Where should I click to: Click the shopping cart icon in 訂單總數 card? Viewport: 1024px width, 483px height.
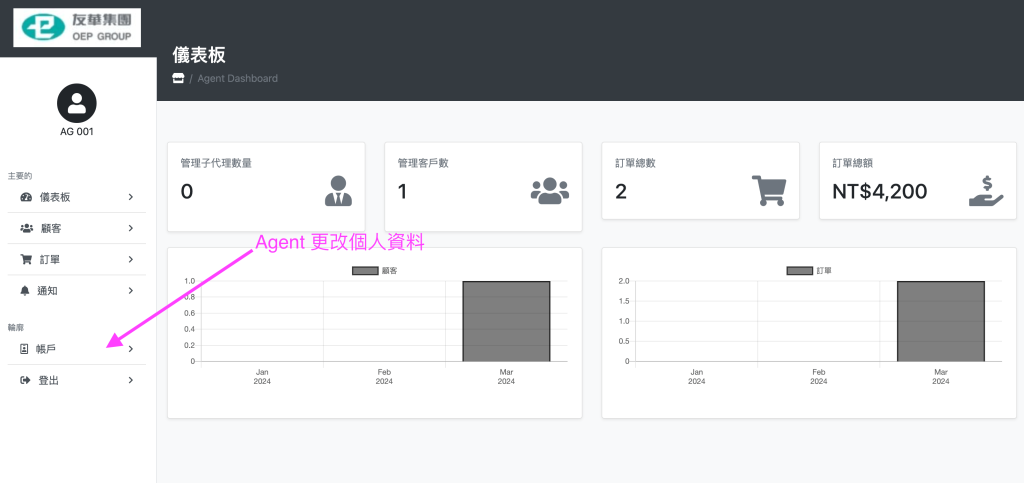click(768, 190)
